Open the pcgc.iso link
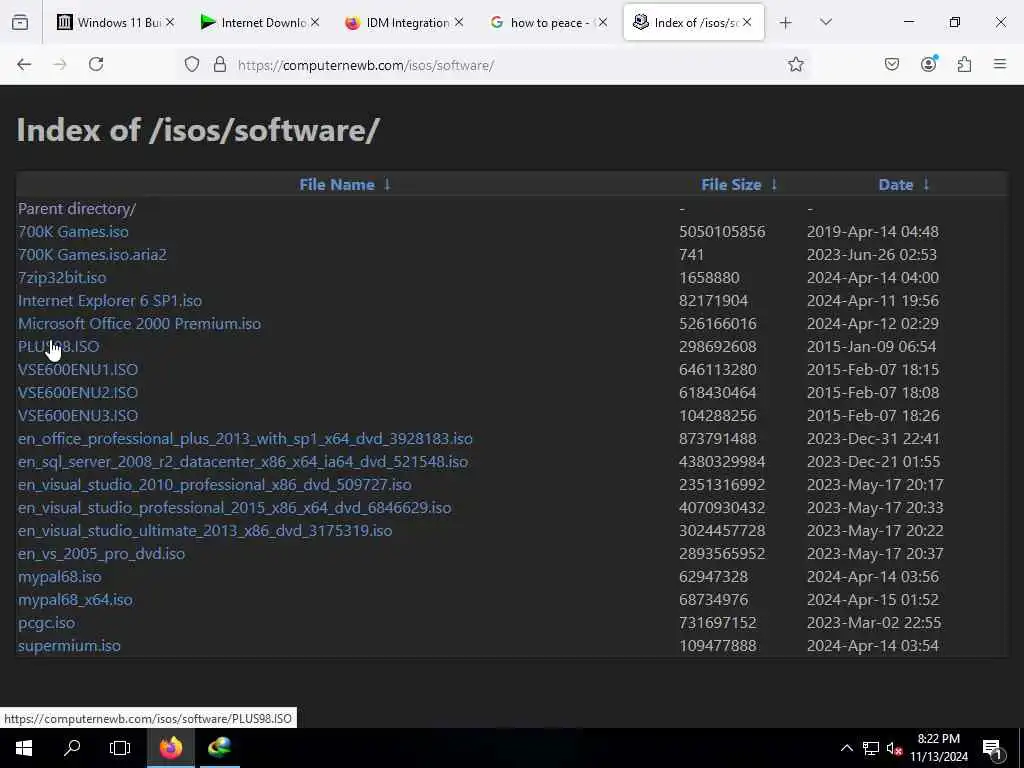The height and width of the screenshot is (768, 1024). (x=46, y=623)
